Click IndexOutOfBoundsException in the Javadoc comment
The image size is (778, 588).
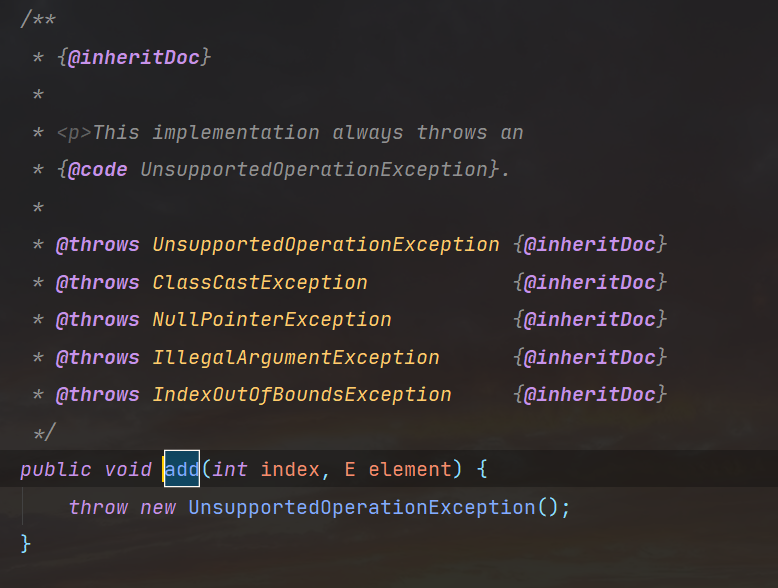click(302, 394)
